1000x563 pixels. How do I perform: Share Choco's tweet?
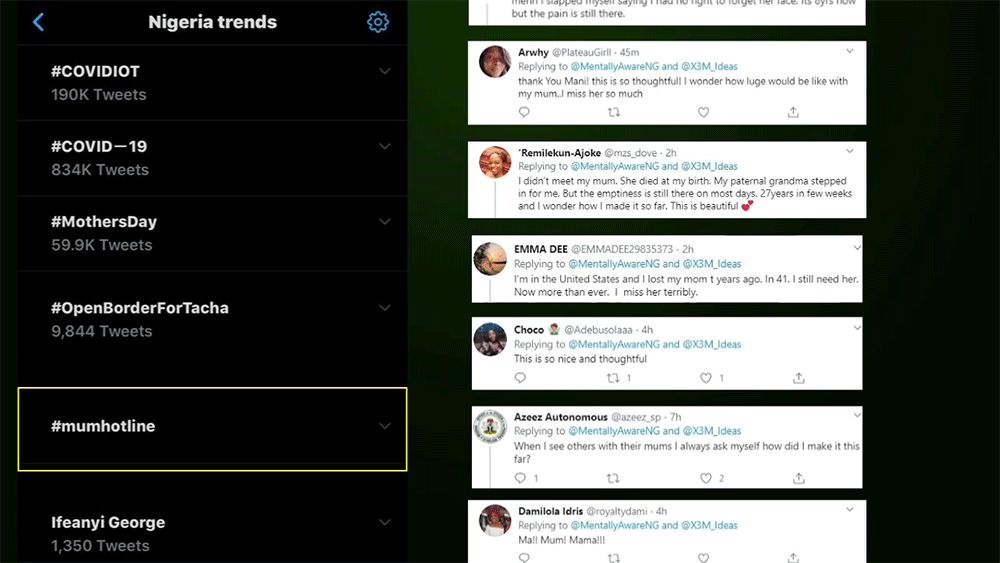point(798,378)
